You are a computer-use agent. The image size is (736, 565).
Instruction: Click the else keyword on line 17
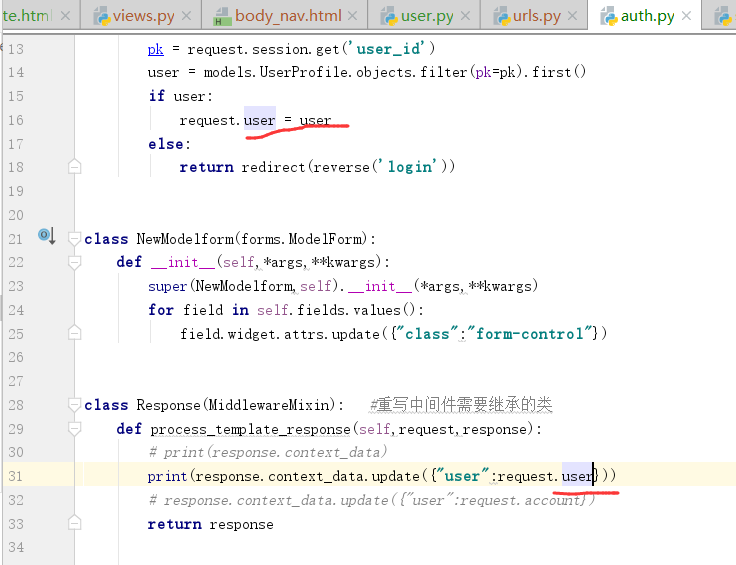[x=166, y=144]
